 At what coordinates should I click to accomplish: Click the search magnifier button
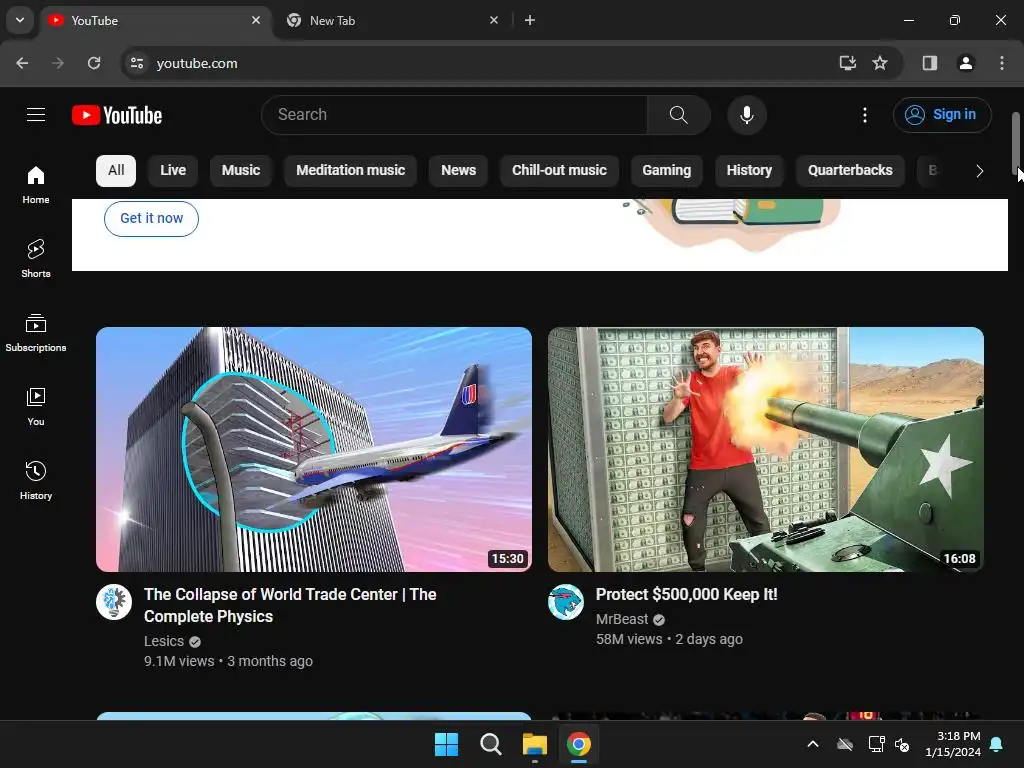[679, 115]
